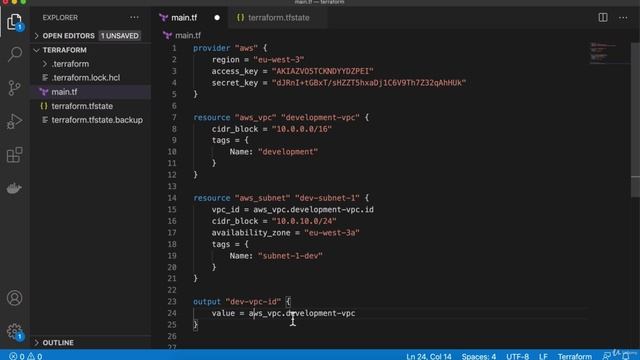Open the errors and warnings status indicator
Image resolution: width=640 pixels, height=360 pixels.
[25, 356]
